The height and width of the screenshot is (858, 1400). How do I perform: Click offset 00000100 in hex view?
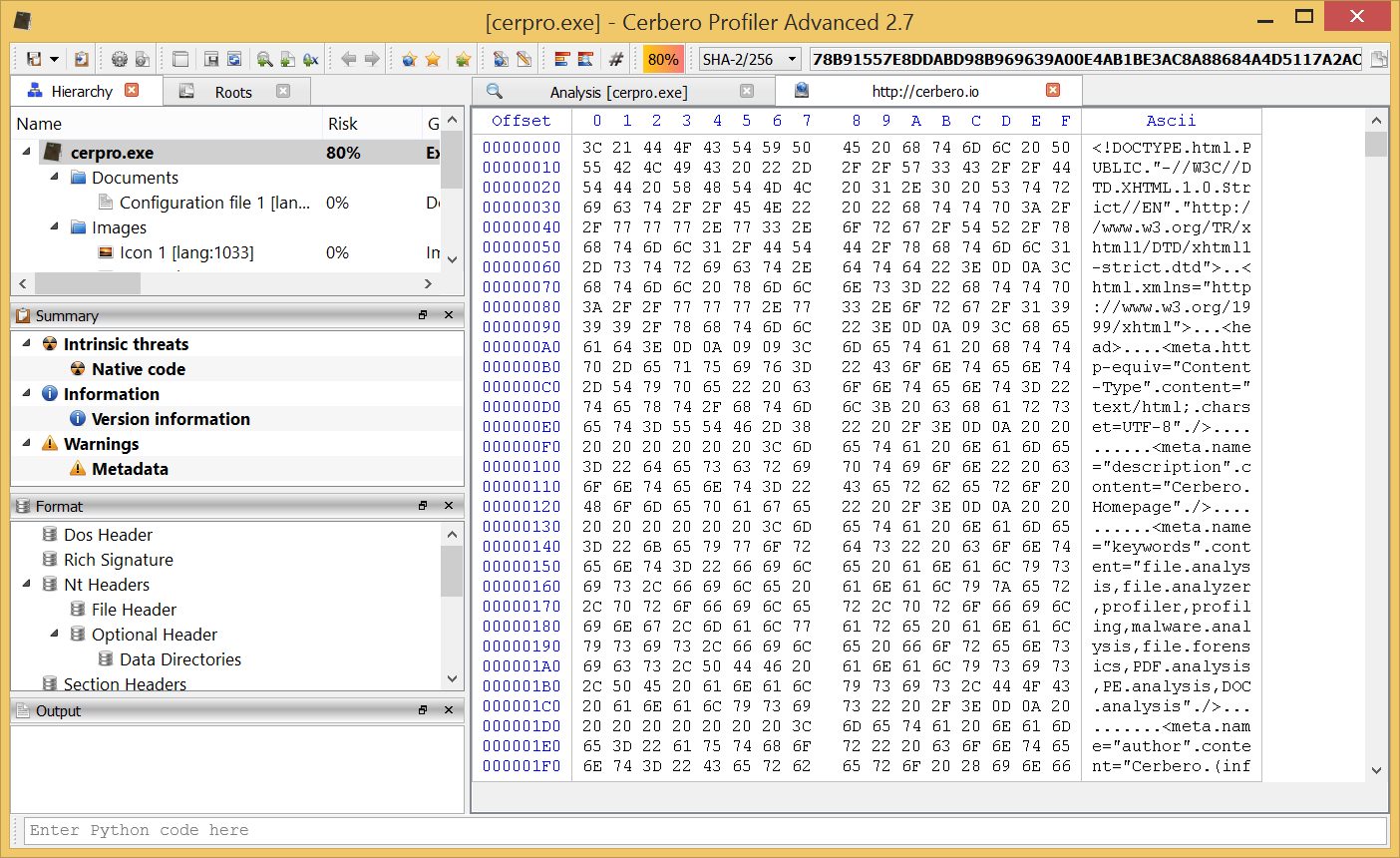pos(522,467)
